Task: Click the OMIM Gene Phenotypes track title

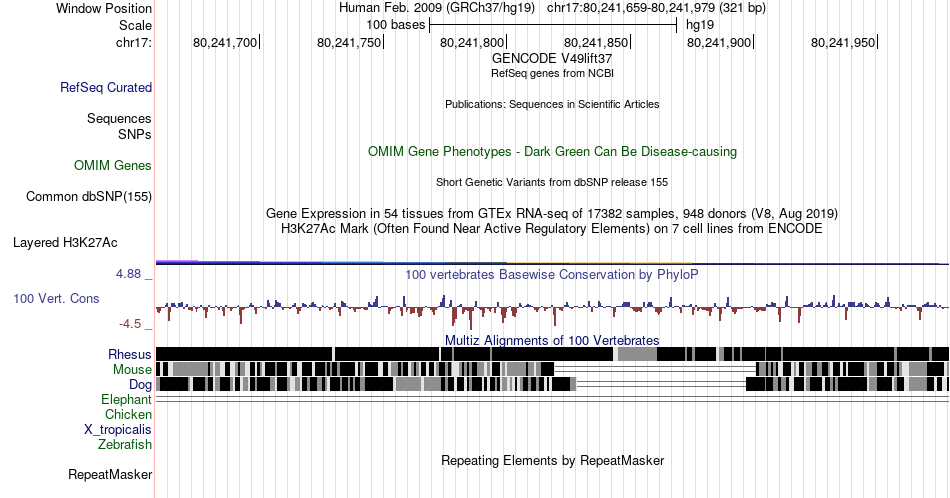Action: (552, 151)
